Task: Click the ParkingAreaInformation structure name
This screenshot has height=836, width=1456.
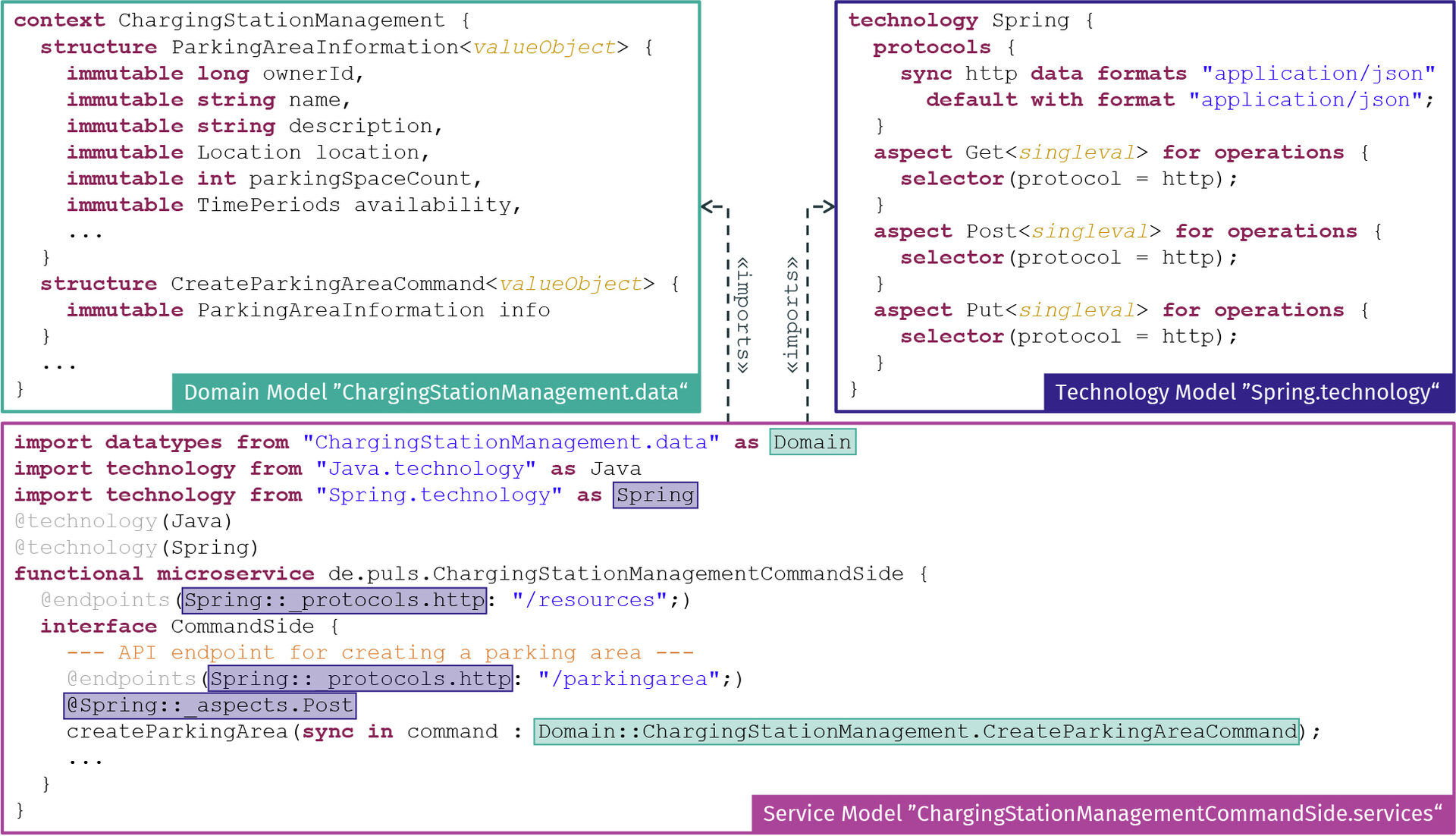Action: (x=315, y=47)
